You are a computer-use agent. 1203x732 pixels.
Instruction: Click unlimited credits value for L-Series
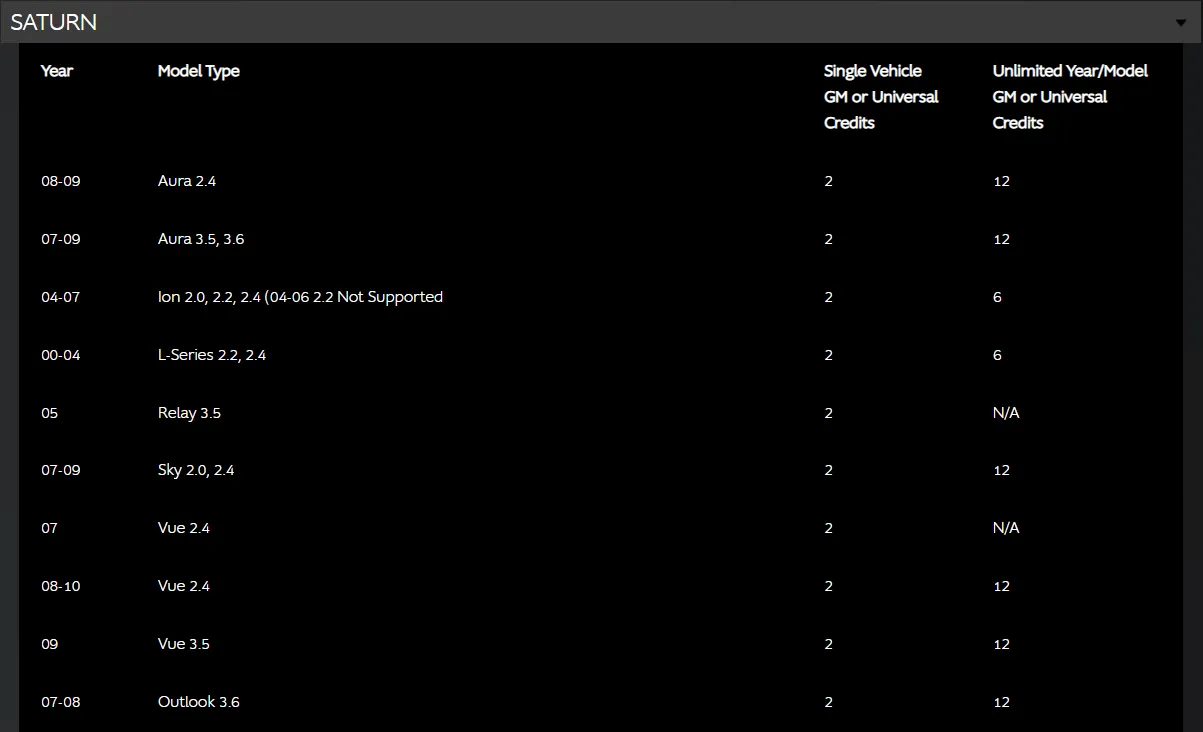pyautogui.click(x=997, y=355)
